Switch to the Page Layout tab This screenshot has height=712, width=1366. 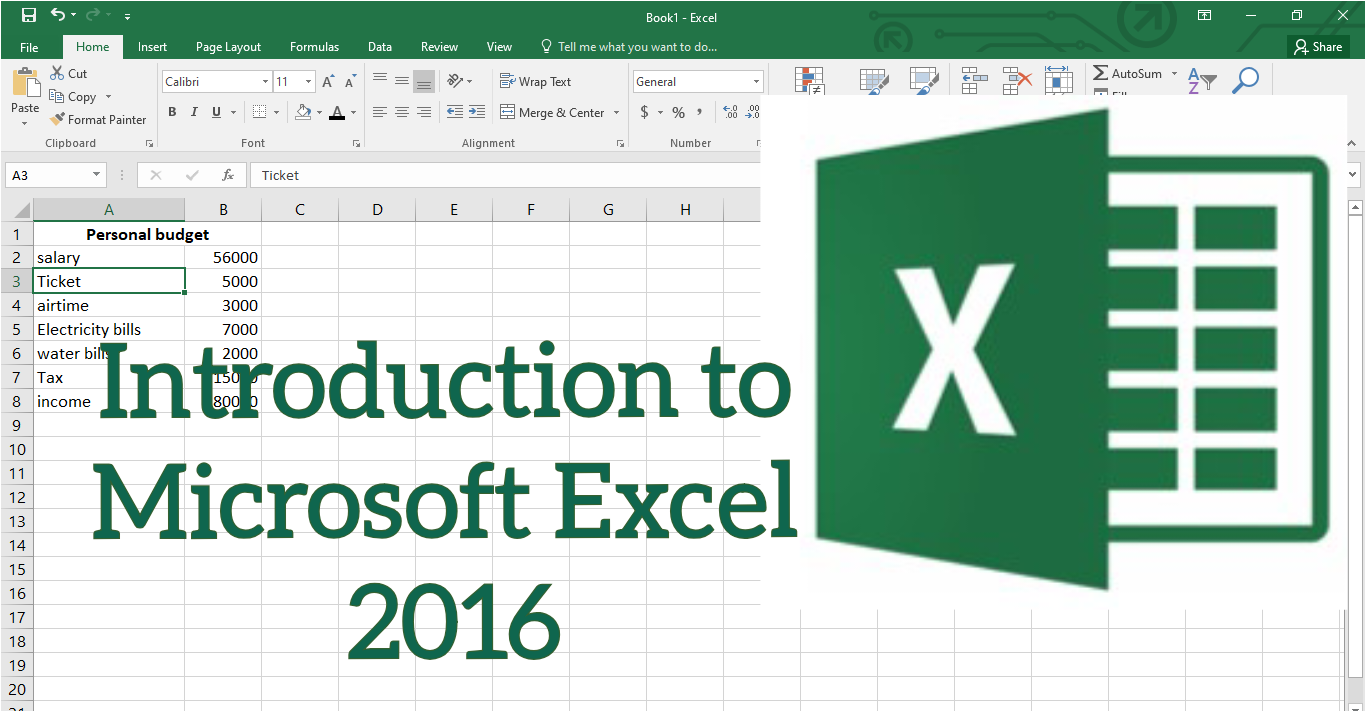tap(228, 47)
